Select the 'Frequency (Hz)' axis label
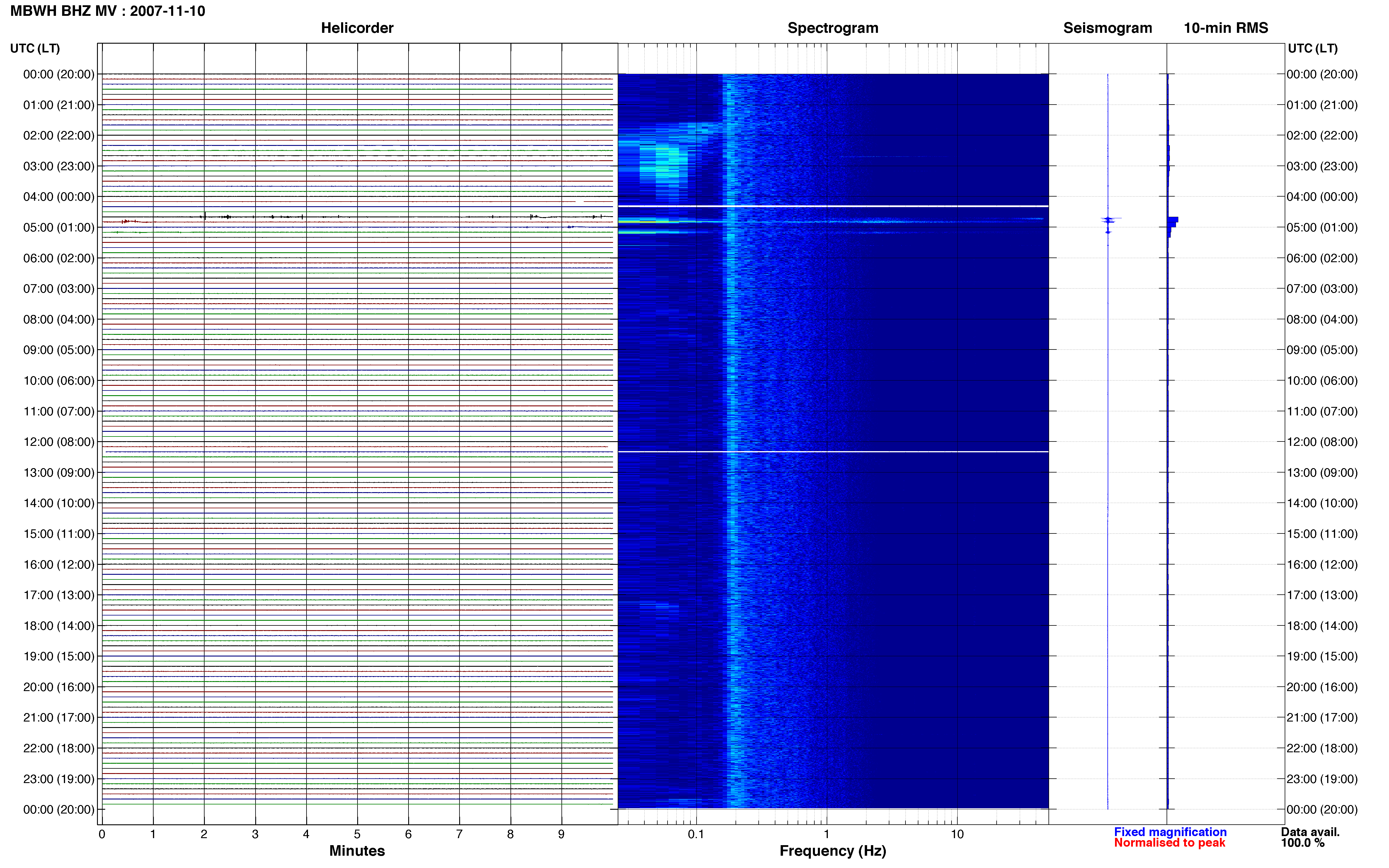 click(x=833, y=851)
